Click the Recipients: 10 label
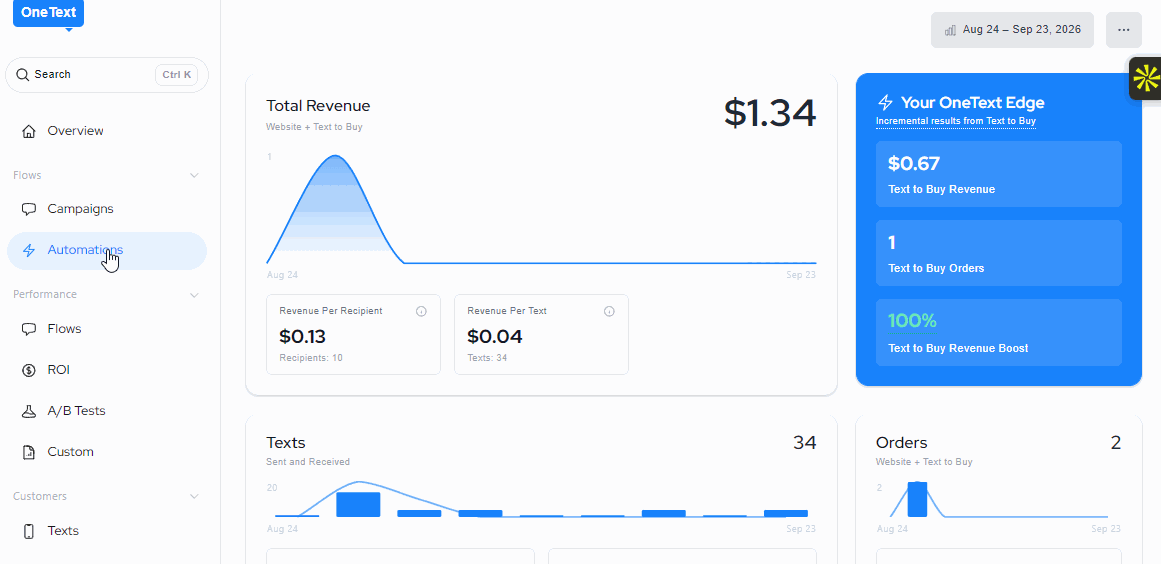The height and width of the screenshot is (564, 1161). 311,358
